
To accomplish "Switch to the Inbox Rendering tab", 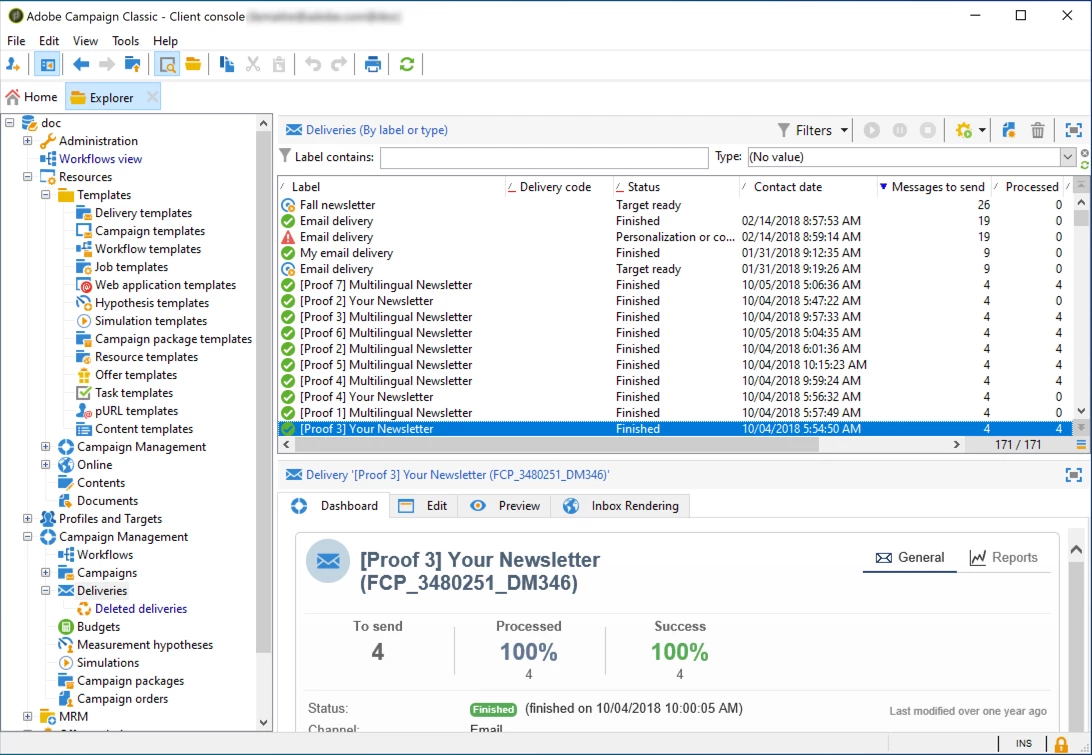I will tap(621, 506).
